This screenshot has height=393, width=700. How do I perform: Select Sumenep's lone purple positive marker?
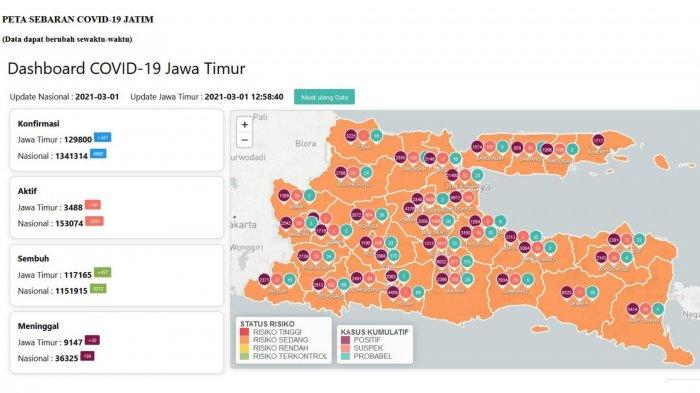(x=598, y=141)
